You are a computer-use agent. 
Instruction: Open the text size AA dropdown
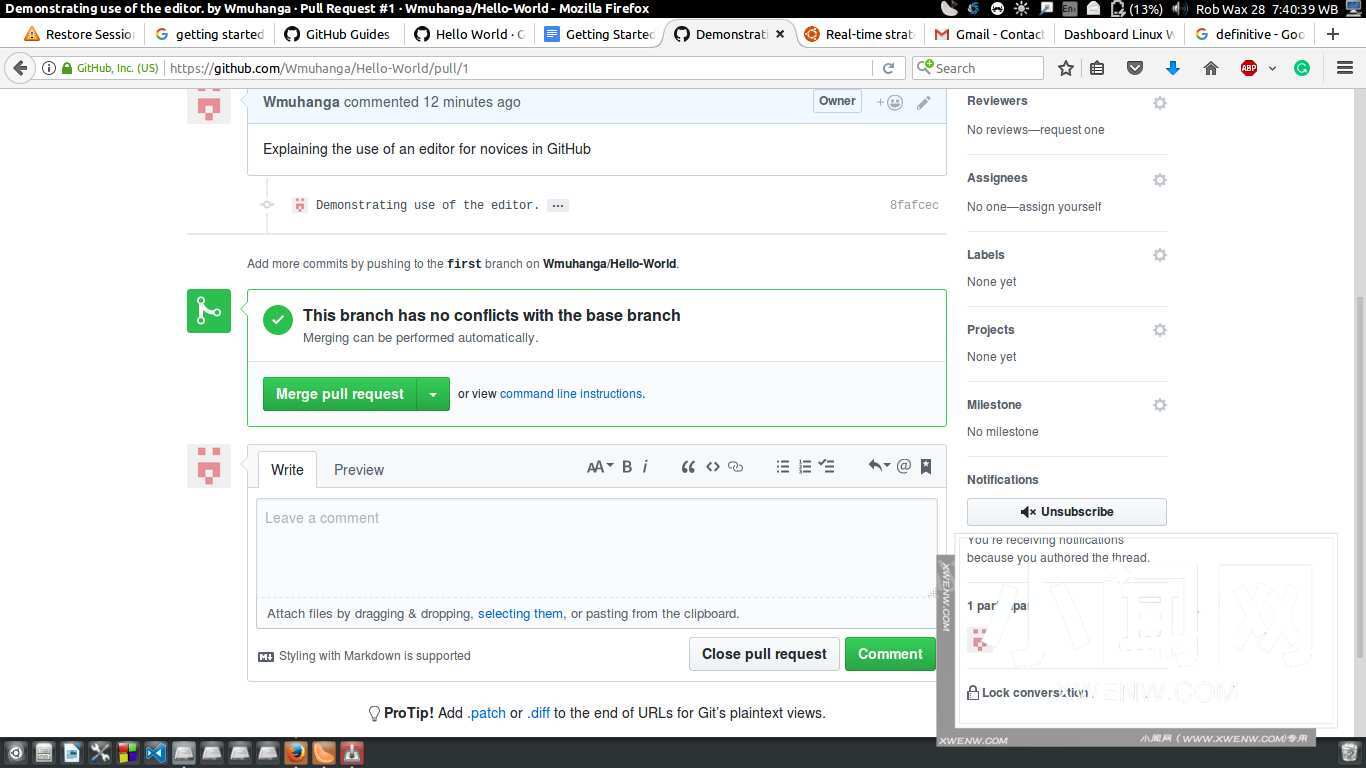(599, 466)
